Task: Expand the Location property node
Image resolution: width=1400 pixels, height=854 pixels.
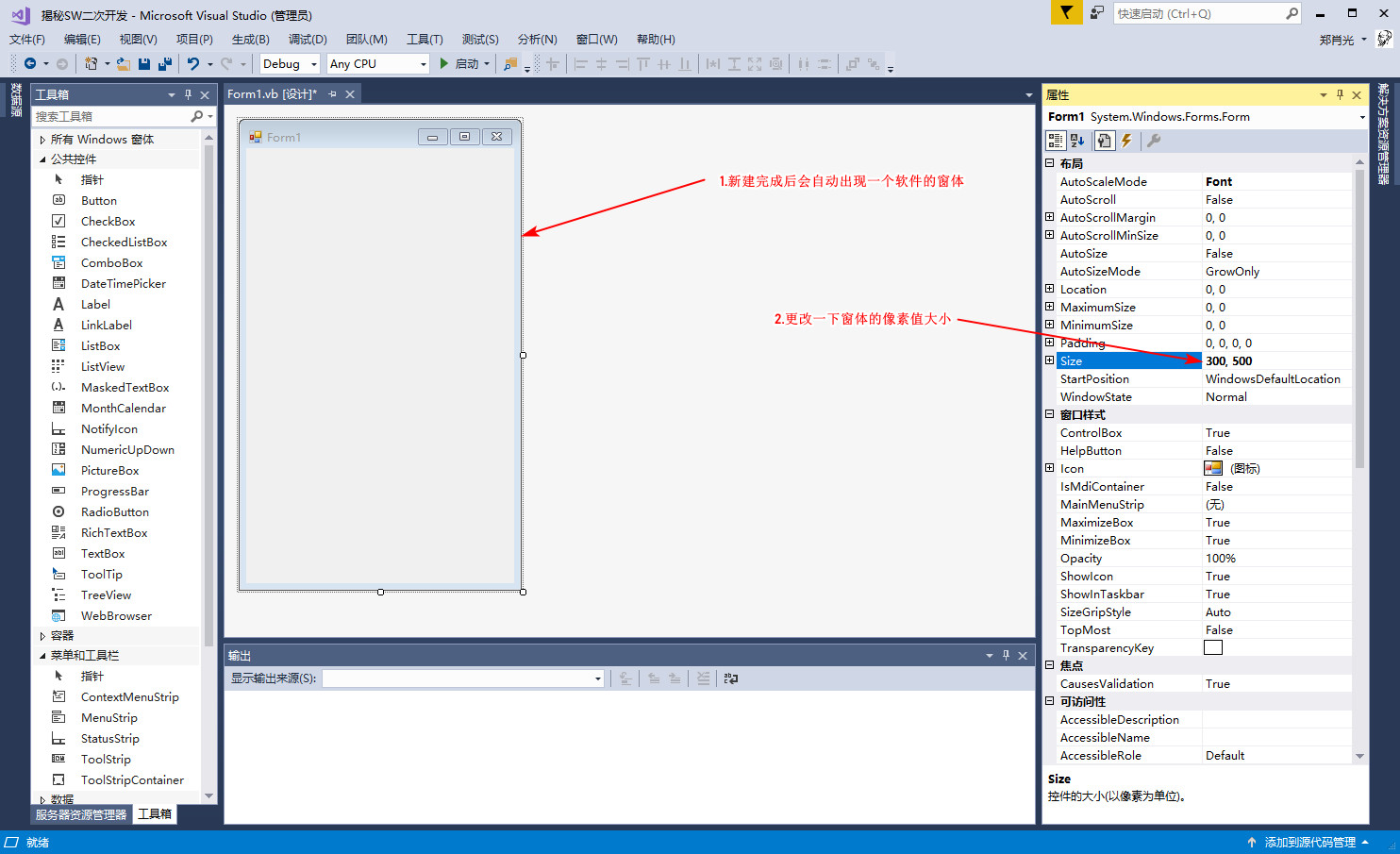Action: click(1049, 289)
